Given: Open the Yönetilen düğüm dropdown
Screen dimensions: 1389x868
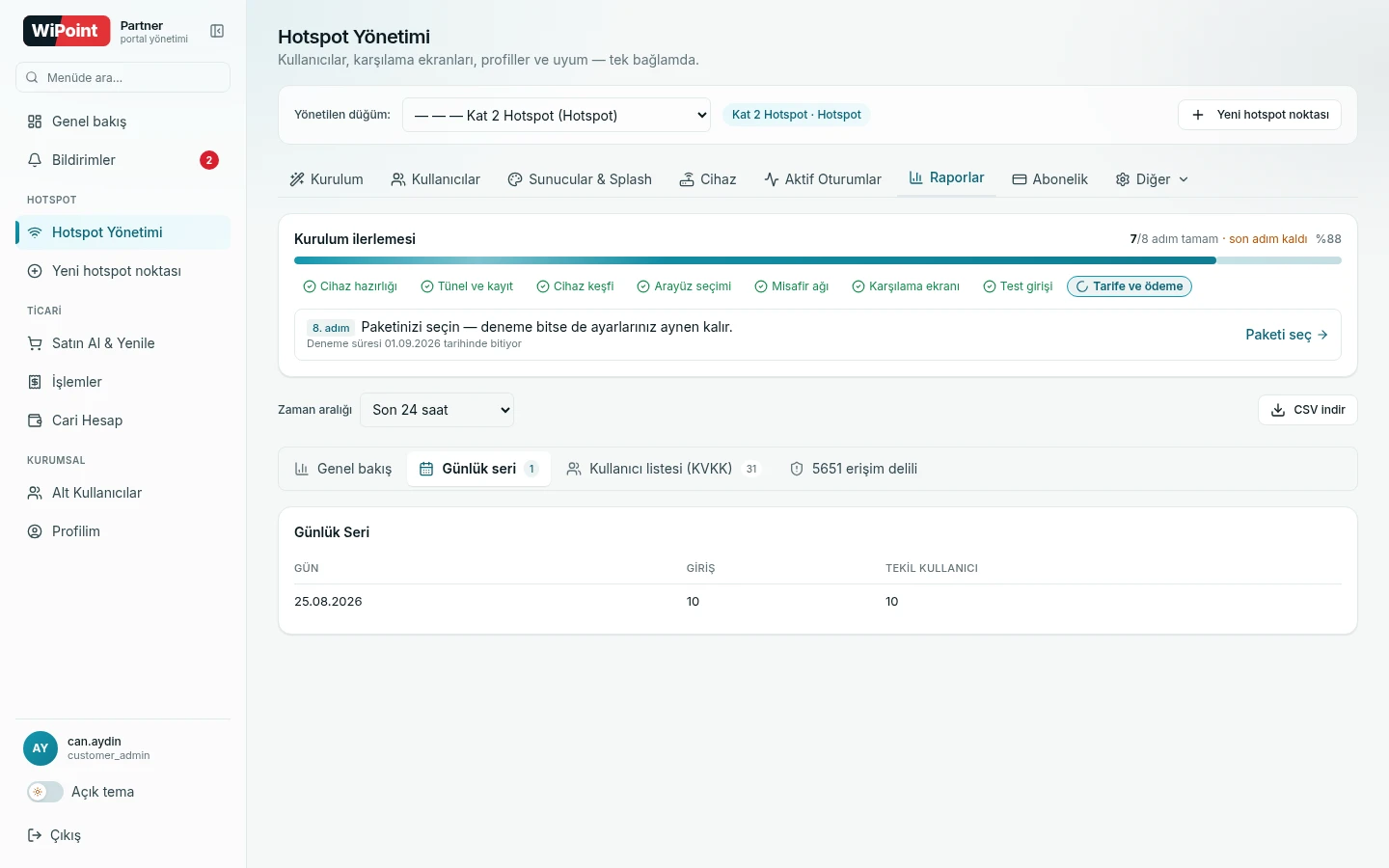Looking at the screenshot, I should click(x=557, y=115).
